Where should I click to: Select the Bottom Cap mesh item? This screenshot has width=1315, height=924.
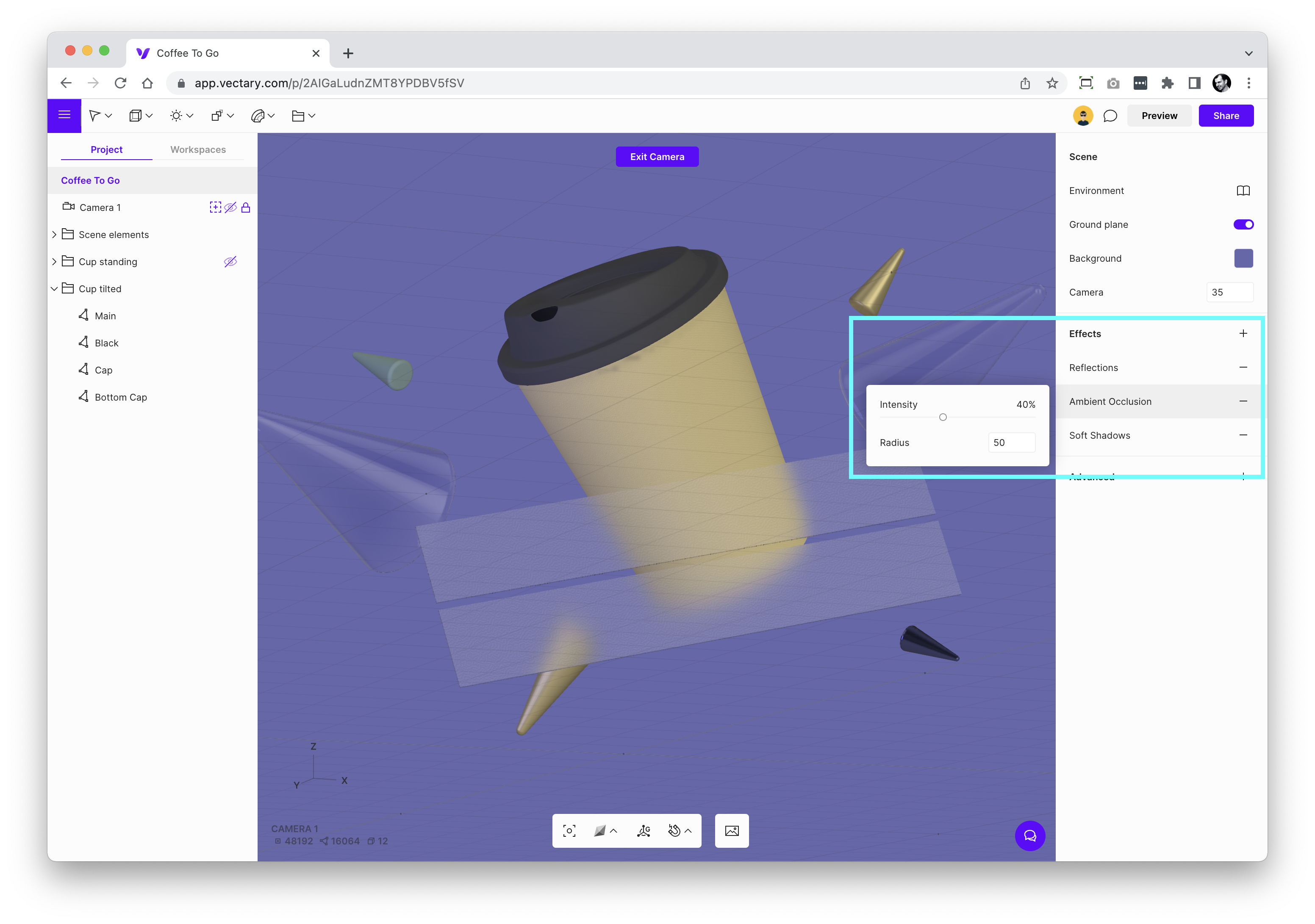153,397
